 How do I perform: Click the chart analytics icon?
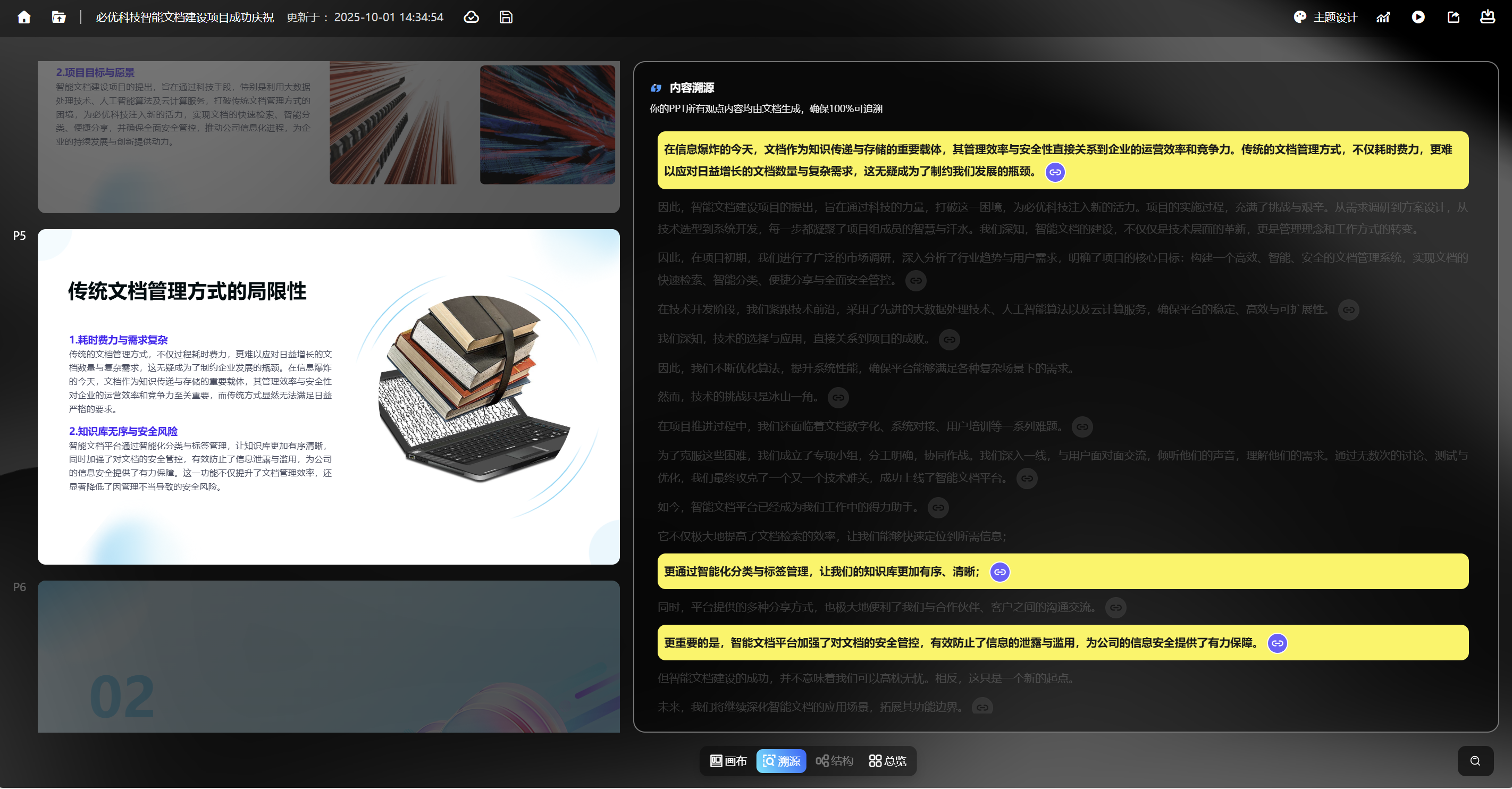click(x=1383, y=17)
